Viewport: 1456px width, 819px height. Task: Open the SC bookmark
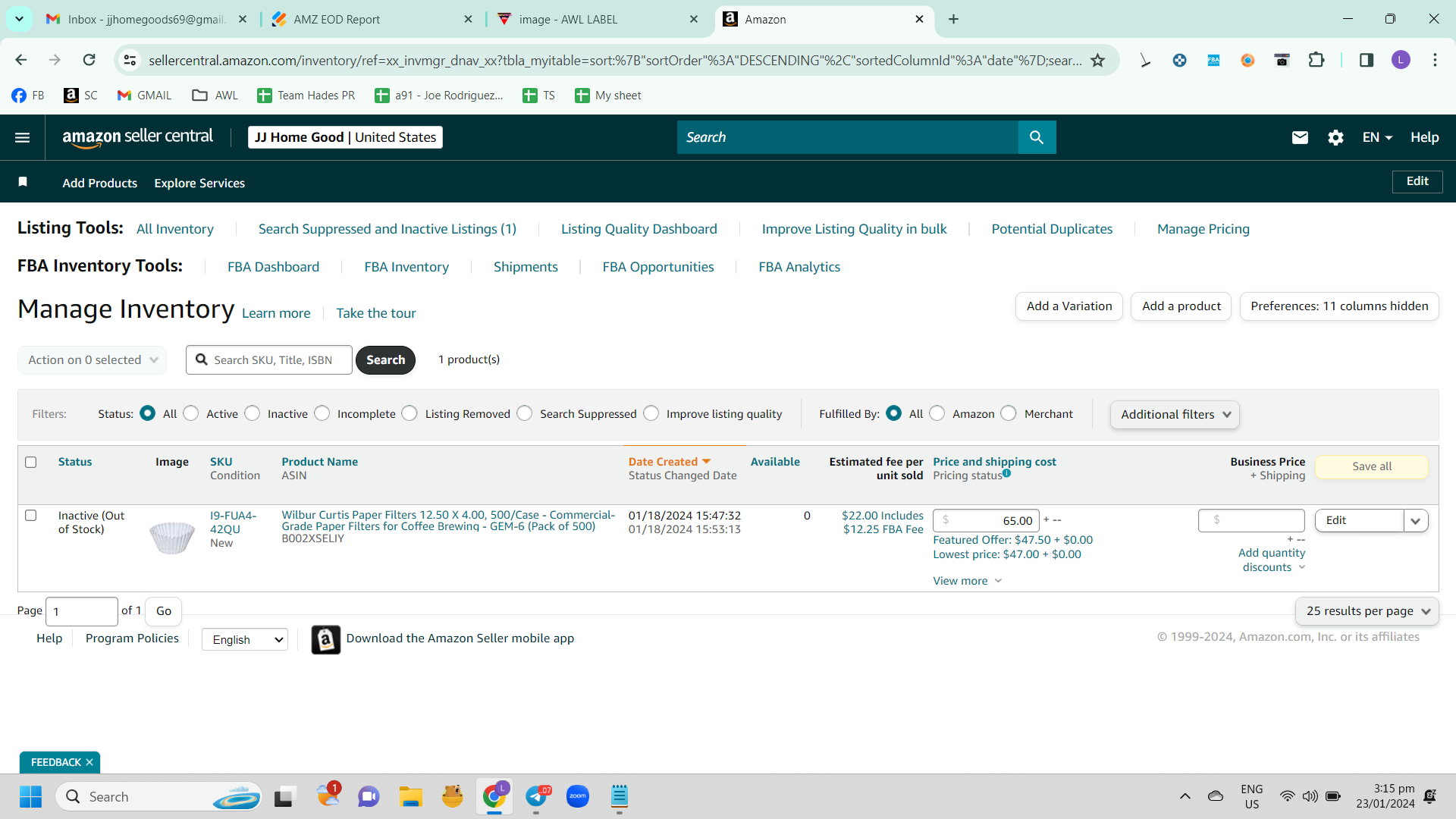point(81,95)
